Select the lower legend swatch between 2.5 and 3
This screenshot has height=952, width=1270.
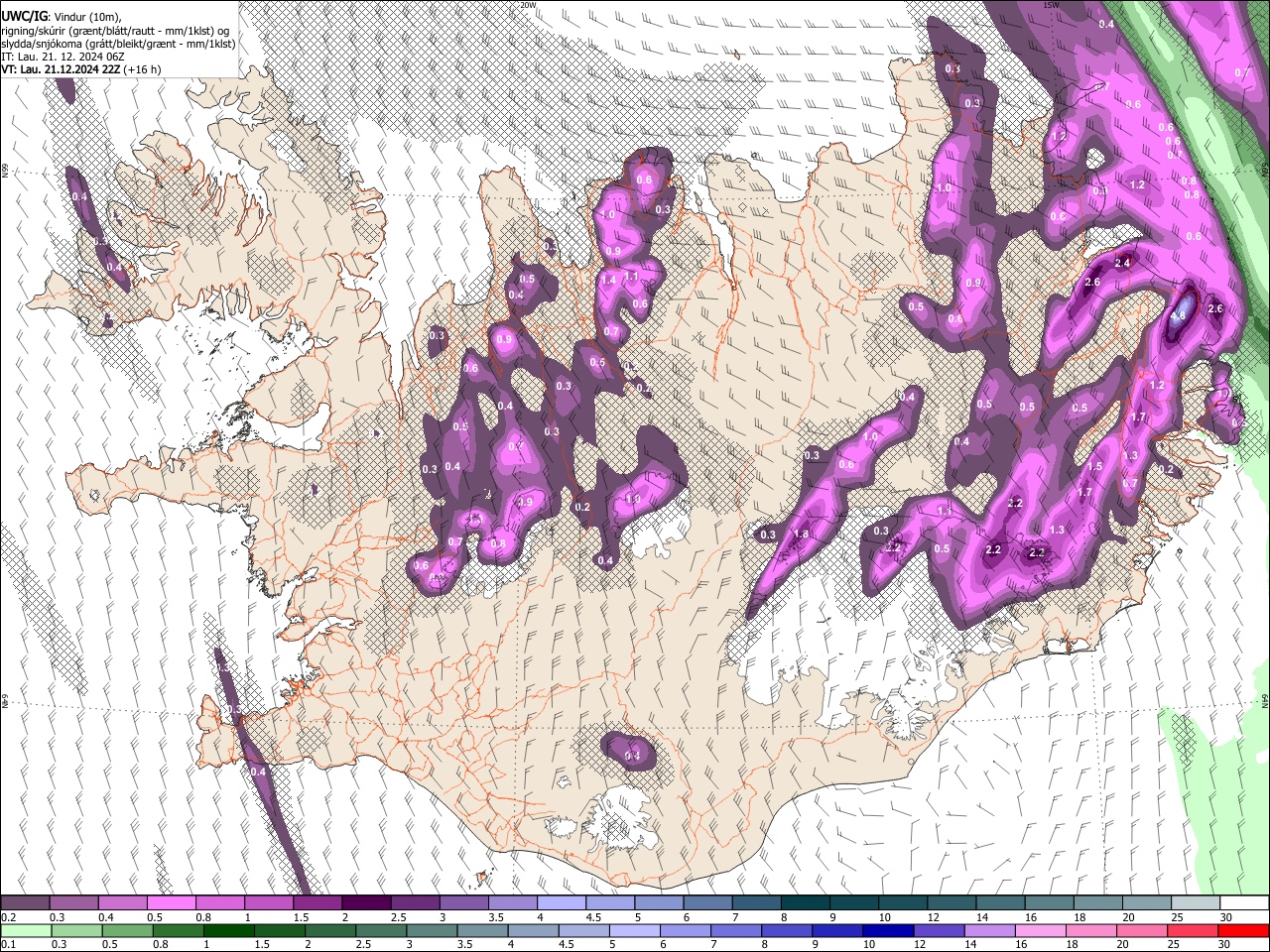(x=380, y=931)
